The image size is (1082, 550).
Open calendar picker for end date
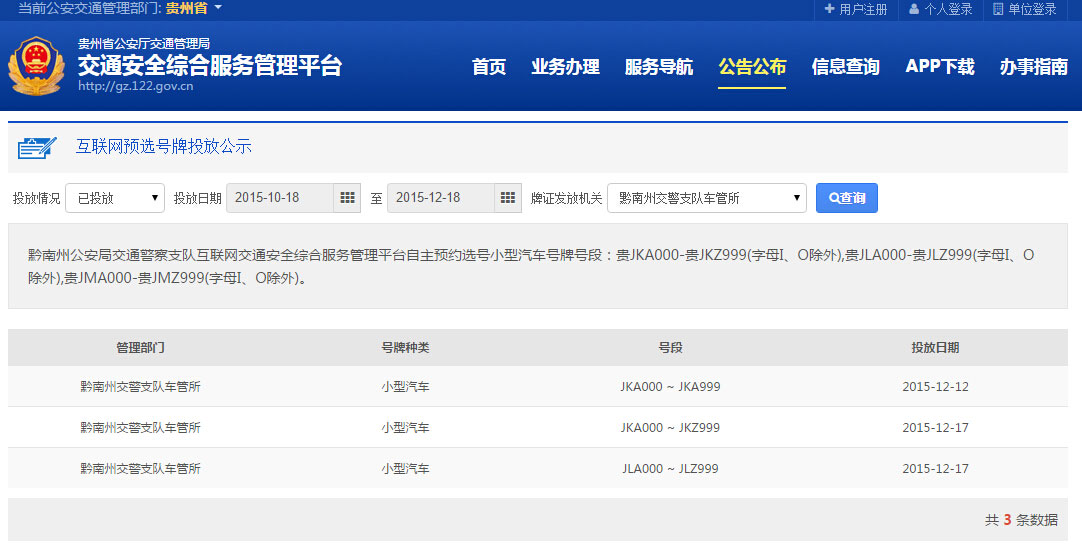point(508,198)
